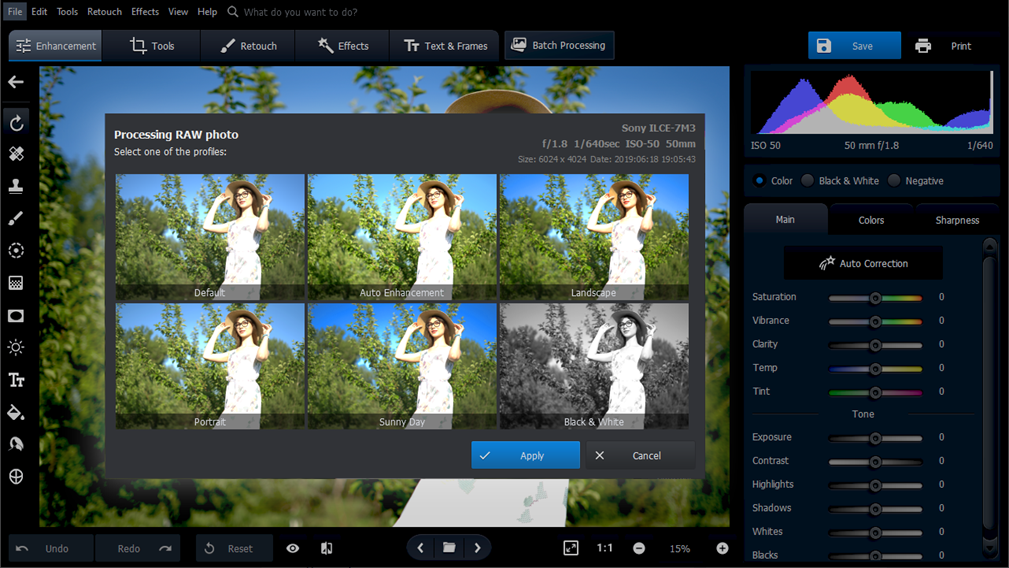Zoom out with minus icon
This screenshot has height=568, width=1009.
click(x=639, y=548)
